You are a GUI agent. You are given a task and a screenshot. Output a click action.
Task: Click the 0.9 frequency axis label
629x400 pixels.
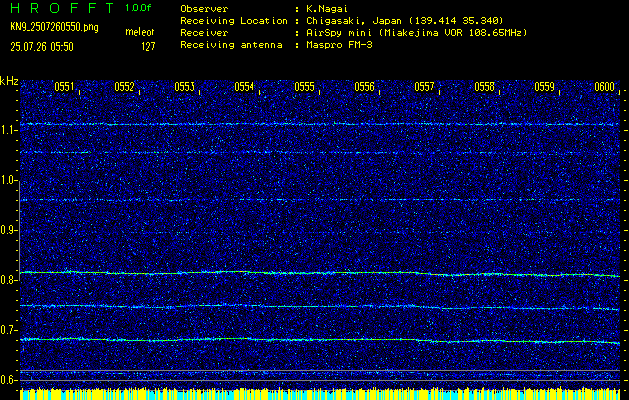tap(7, 230)
